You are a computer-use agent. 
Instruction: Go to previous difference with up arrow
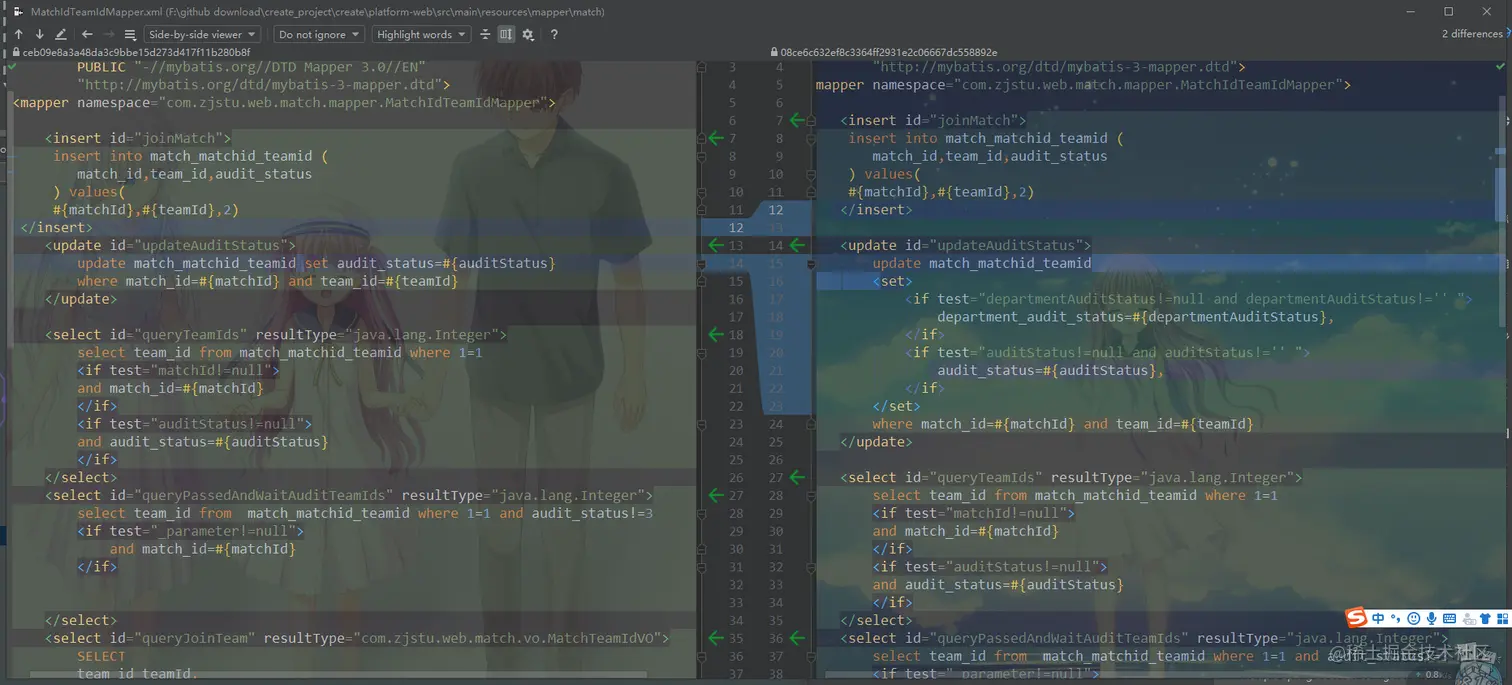[x=18, y=34]
